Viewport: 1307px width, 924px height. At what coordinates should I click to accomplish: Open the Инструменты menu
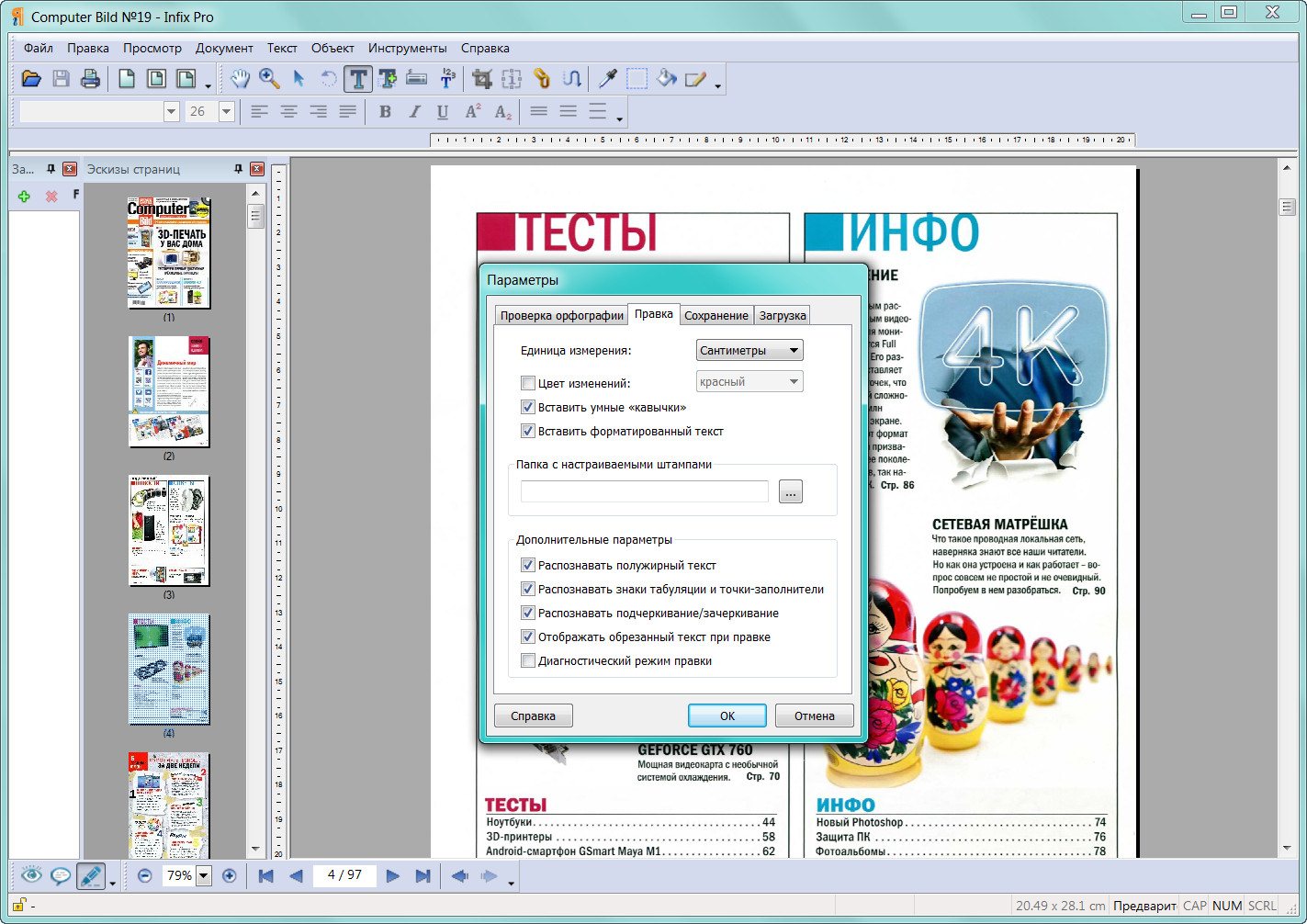[408, 48]
